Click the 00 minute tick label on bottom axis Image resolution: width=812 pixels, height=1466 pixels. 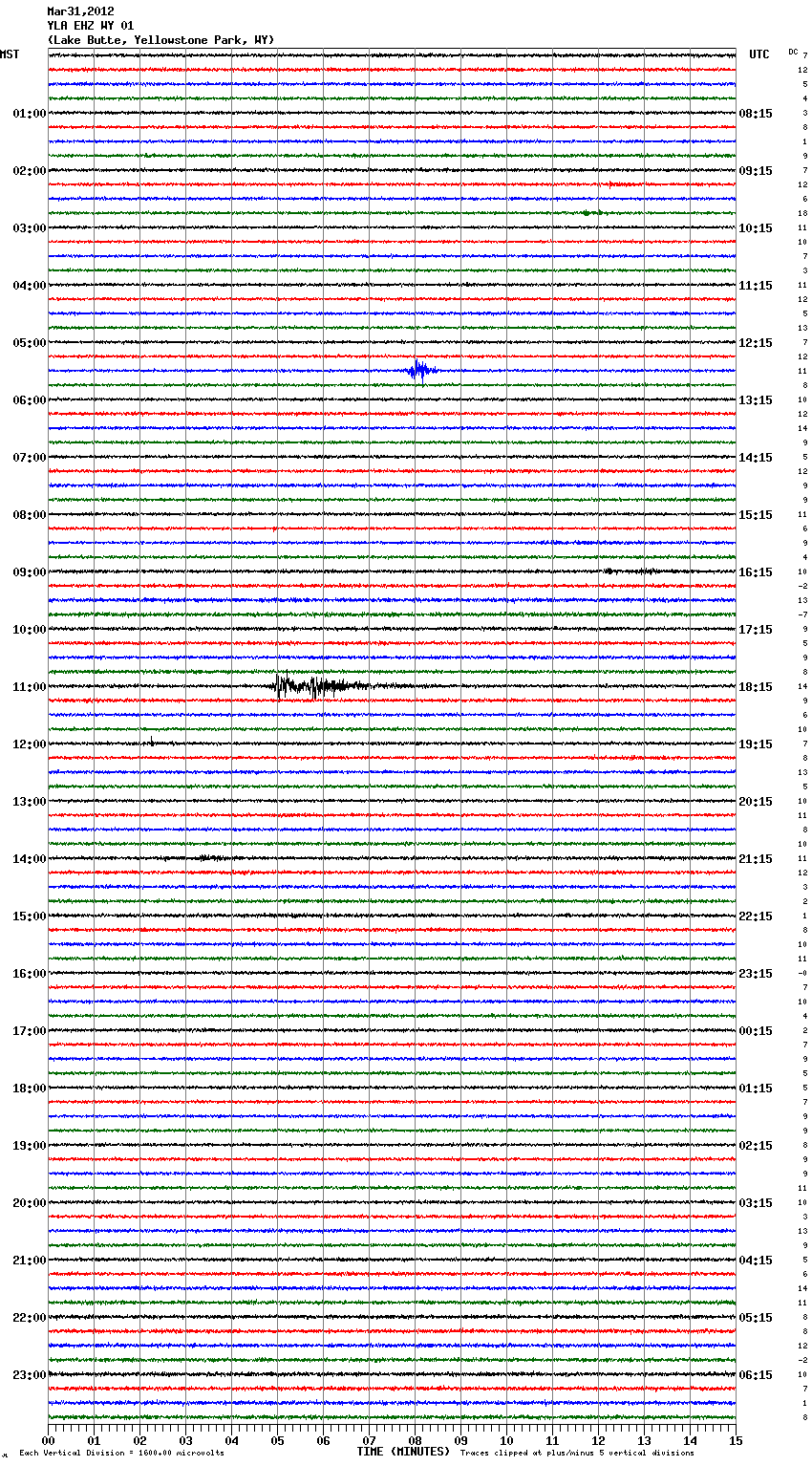point(49,1440)
